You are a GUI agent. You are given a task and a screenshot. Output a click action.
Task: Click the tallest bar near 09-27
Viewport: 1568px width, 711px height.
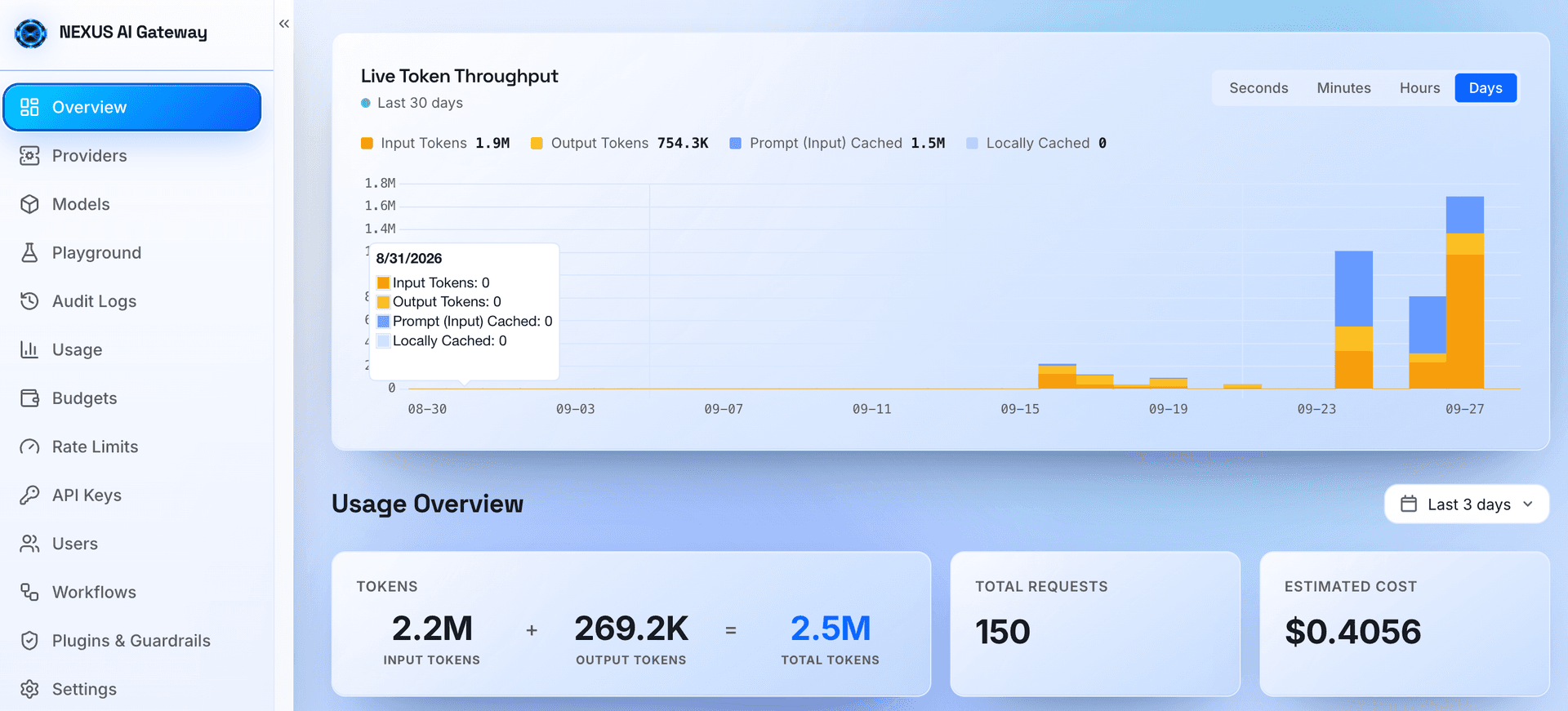(1464, 292)
